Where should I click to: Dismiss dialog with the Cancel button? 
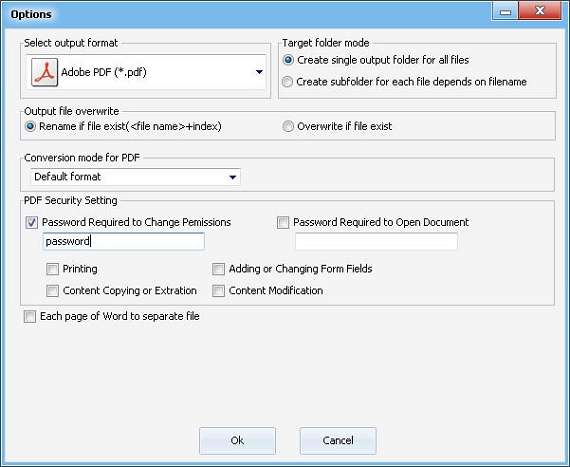pos(338,441)
